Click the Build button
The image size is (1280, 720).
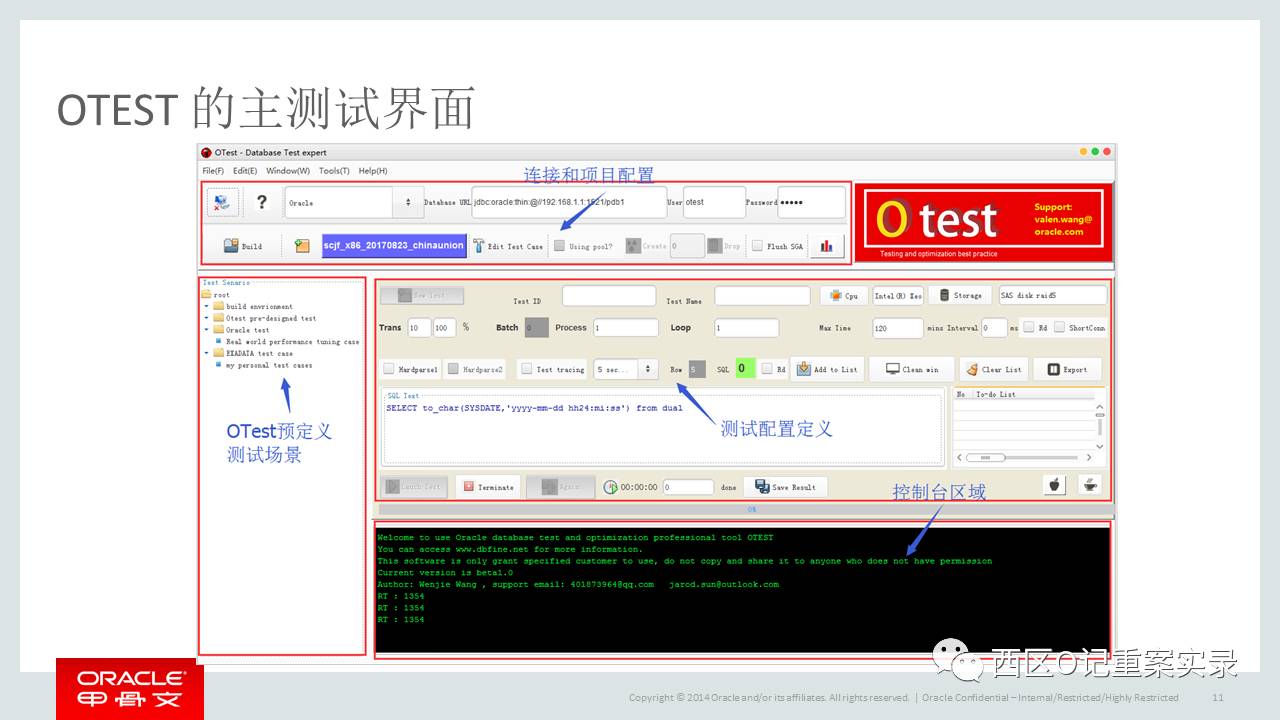coord(243,246)
